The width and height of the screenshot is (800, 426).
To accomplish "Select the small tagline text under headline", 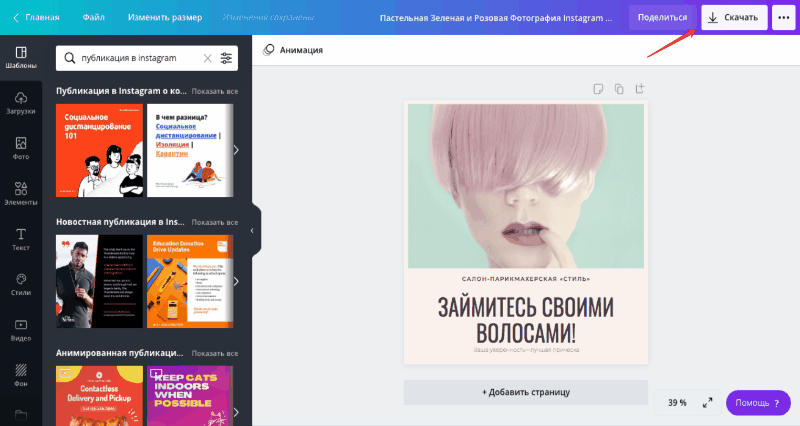I will [x=526, y=350].
